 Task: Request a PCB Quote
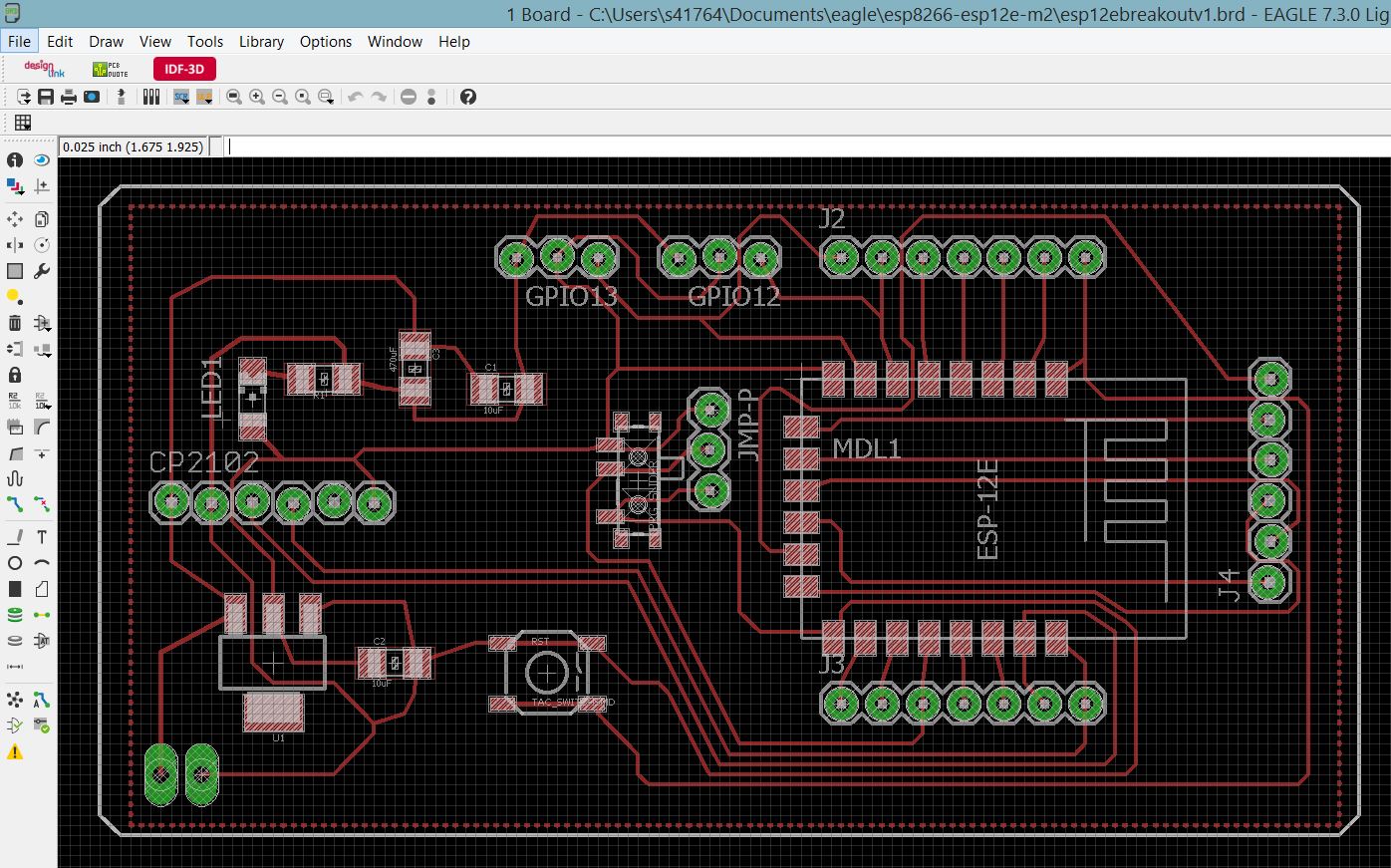click(110, 69)
